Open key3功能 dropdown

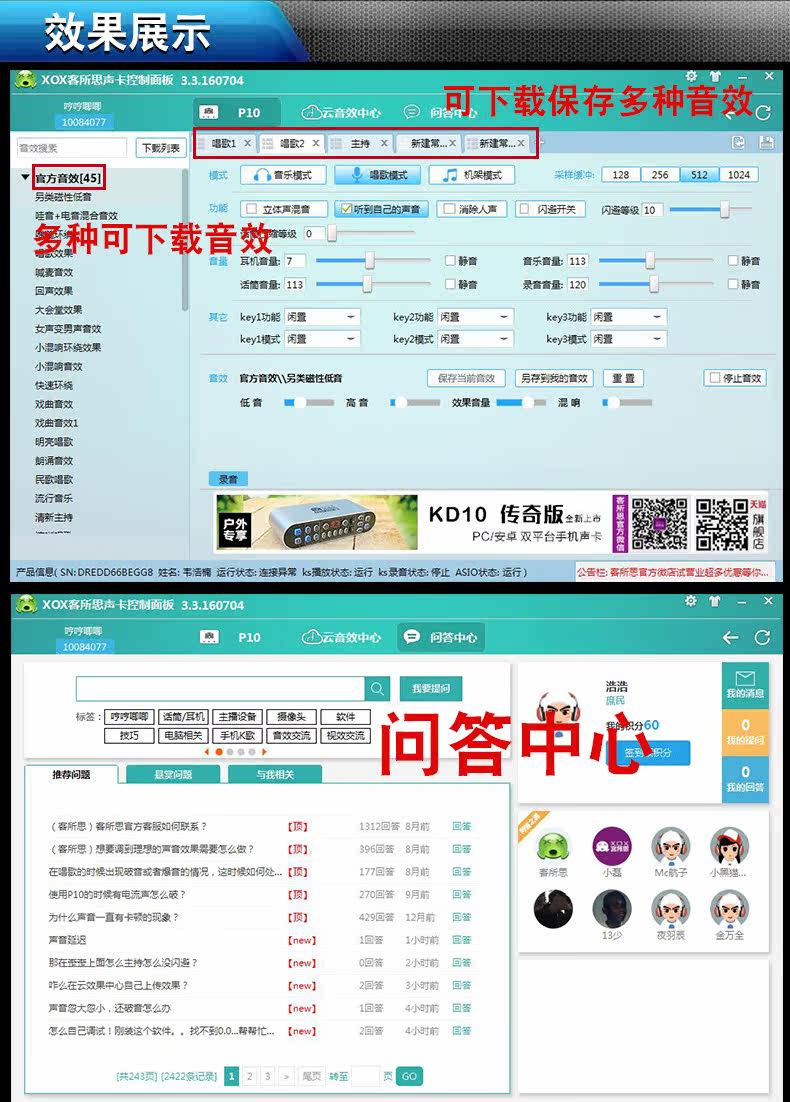[628, 317]
